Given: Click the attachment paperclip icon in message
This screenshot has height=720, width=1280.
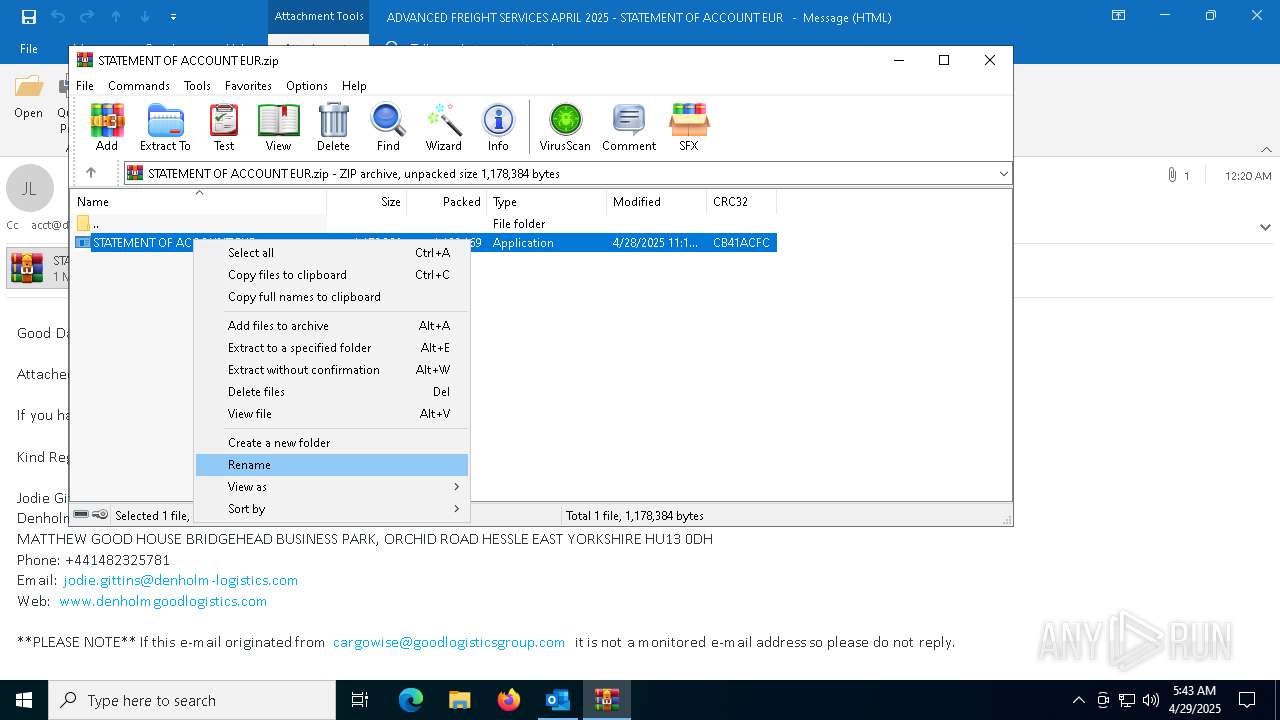Looking at the screenshot, I should 1171,175.
